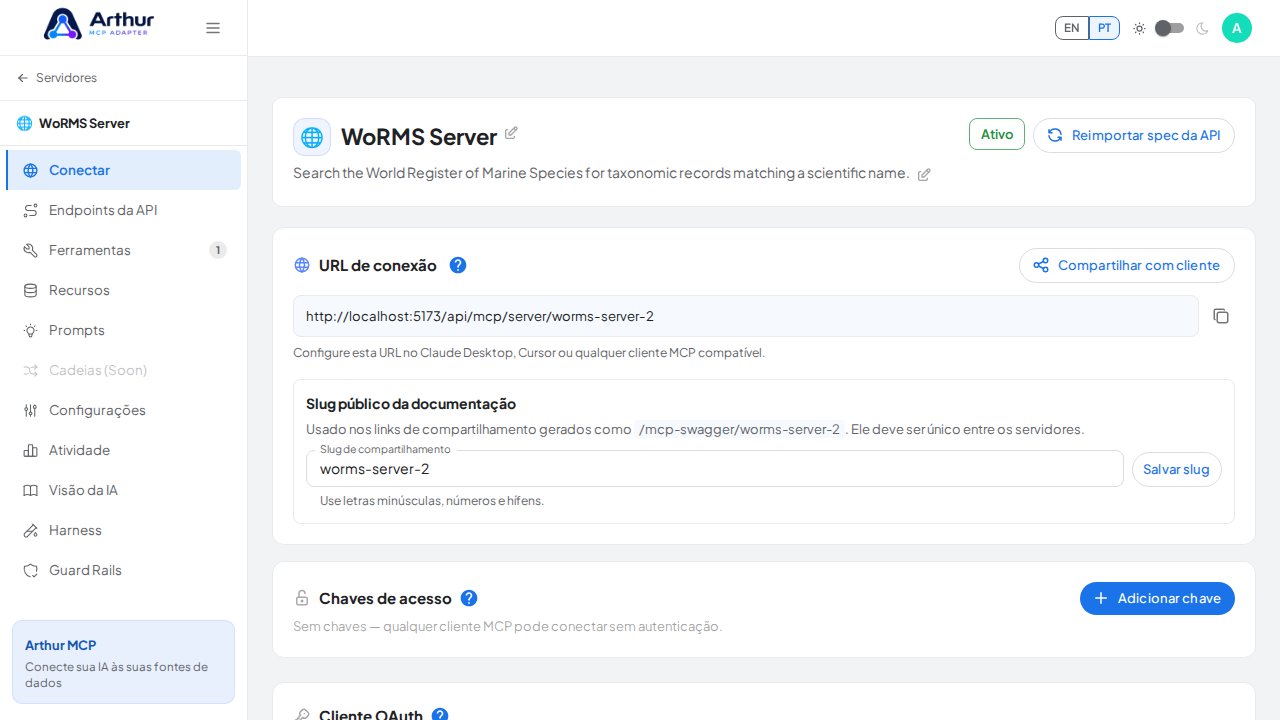Click the WoRMS Server globe icon in header card
The width and height of the screenshot is (1280, 720).
coord(312,137)
